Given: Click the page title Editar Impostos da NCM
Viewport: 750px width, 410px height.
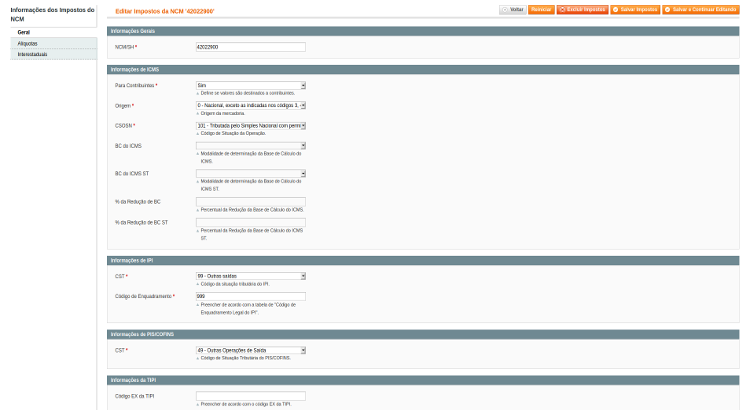Looking at the screenshot, I should (x=165, y=11).
